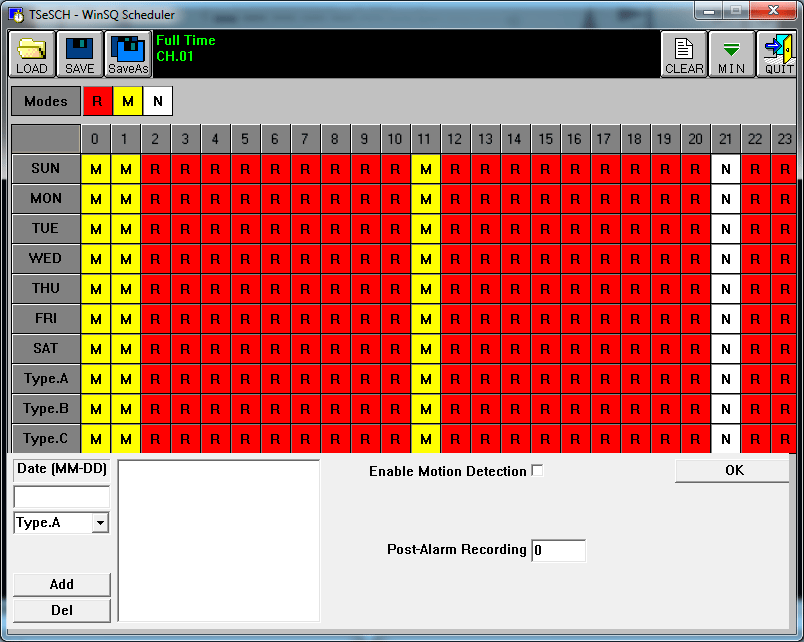Click the SUN hour 8 R cell
This screenshot has width=804, height=642.
click(335, 169)
